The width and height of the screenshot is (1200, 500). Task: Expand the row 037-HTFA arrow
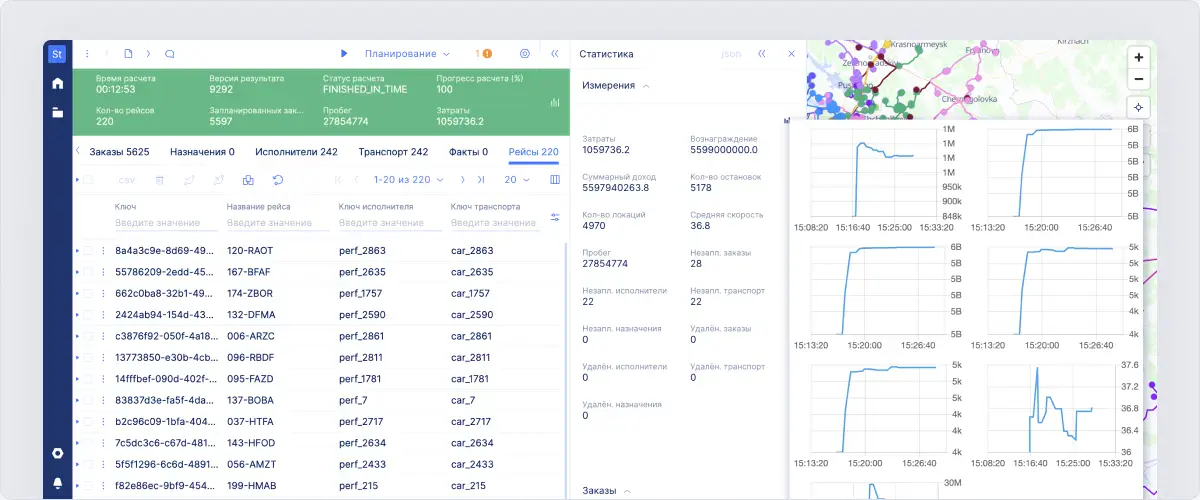(x=77, y=422)
